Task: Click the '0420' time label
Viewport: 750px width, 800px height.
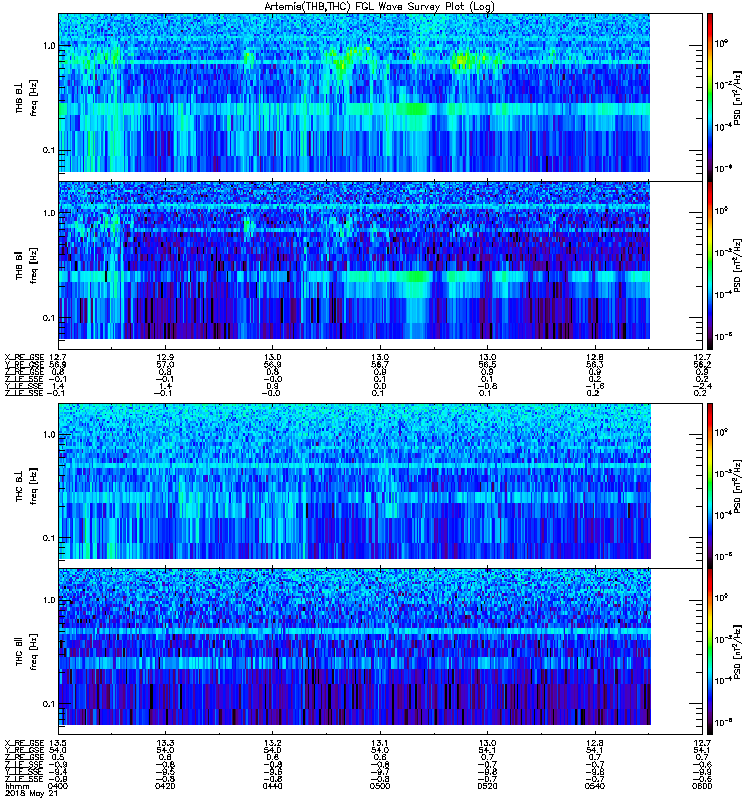Action: (x=165, y=786)
